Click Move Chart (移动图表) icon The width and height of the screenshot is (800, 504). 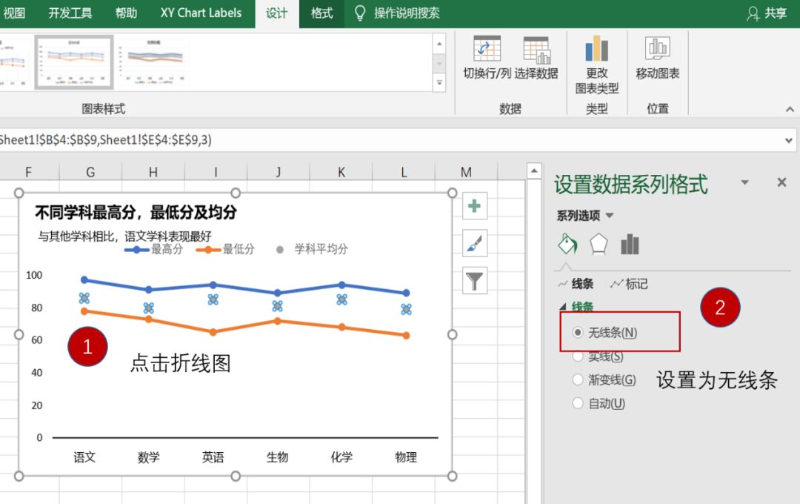[657, 49]
